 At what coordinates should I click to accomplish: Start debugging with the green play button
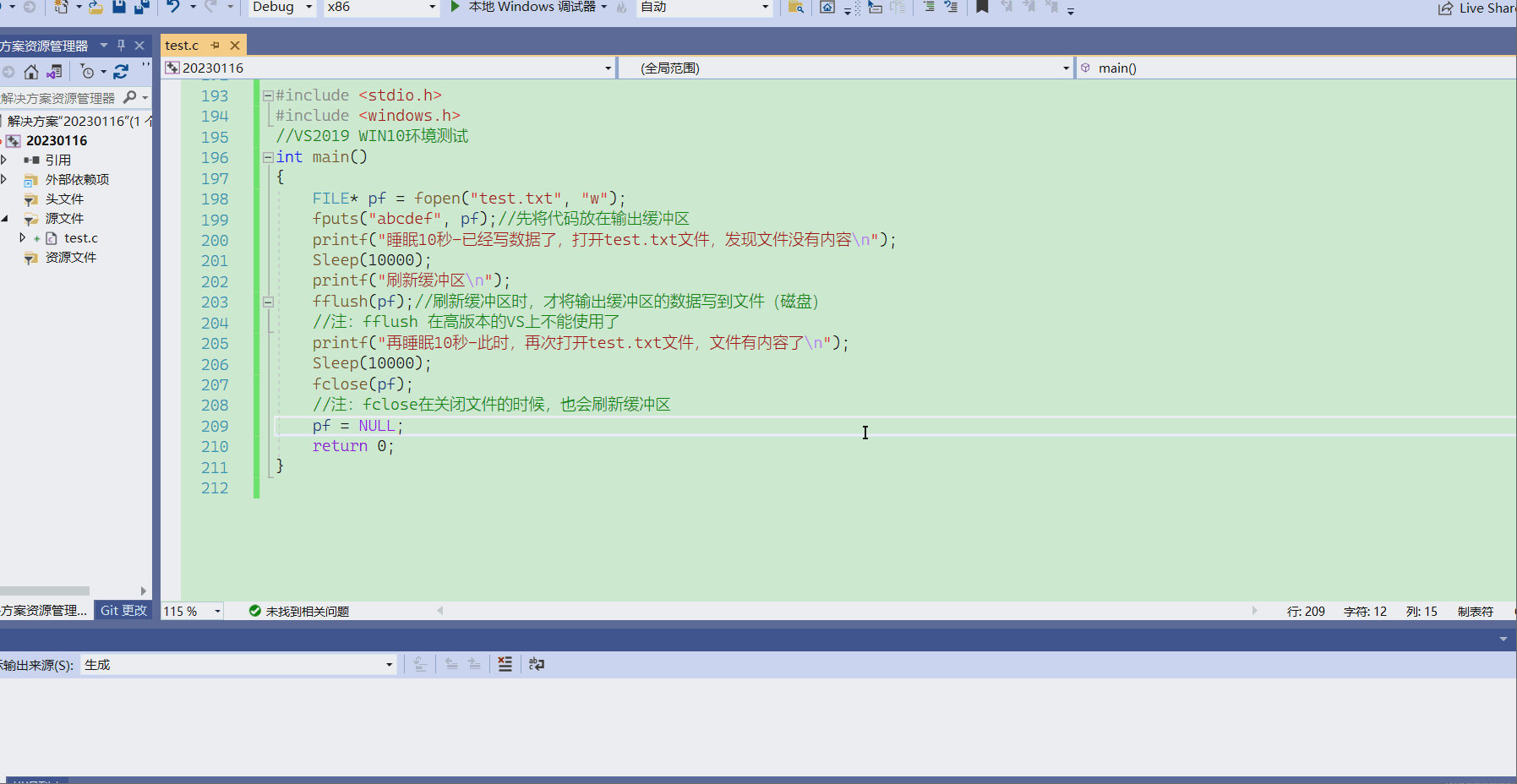455,7
